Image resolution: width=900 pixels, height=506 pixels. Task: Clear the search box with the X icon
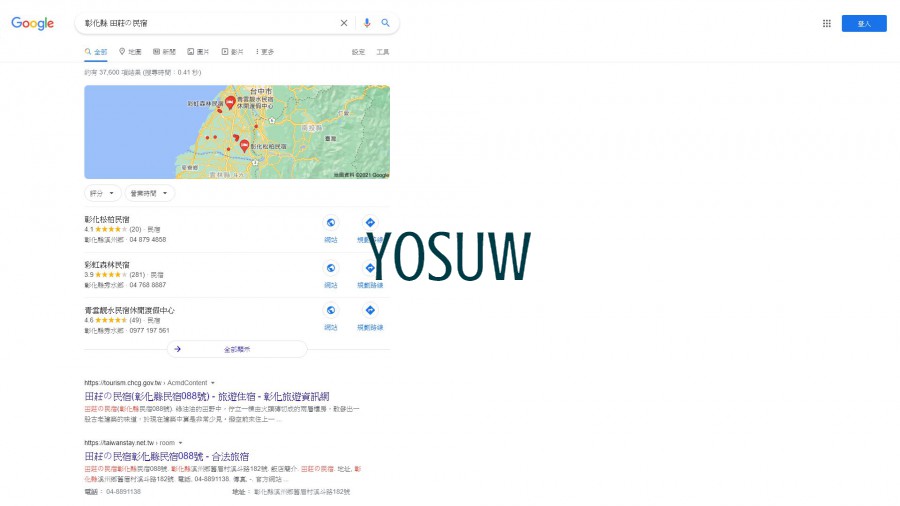[x=344, y=23]
